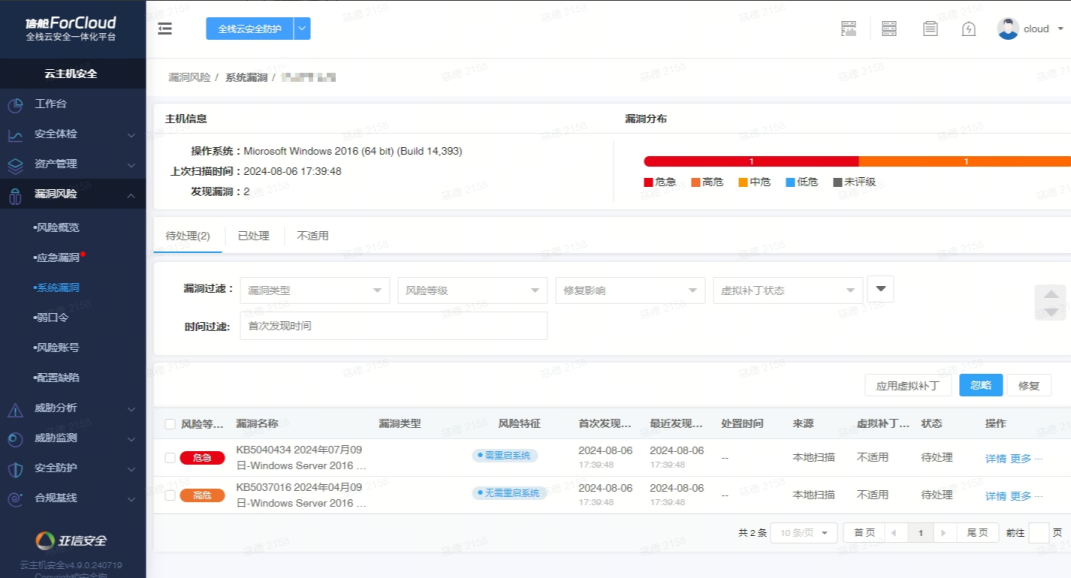Click the 首次发现时间 time filter field
Screen dimensions: 1071x578
coord(393,326)
